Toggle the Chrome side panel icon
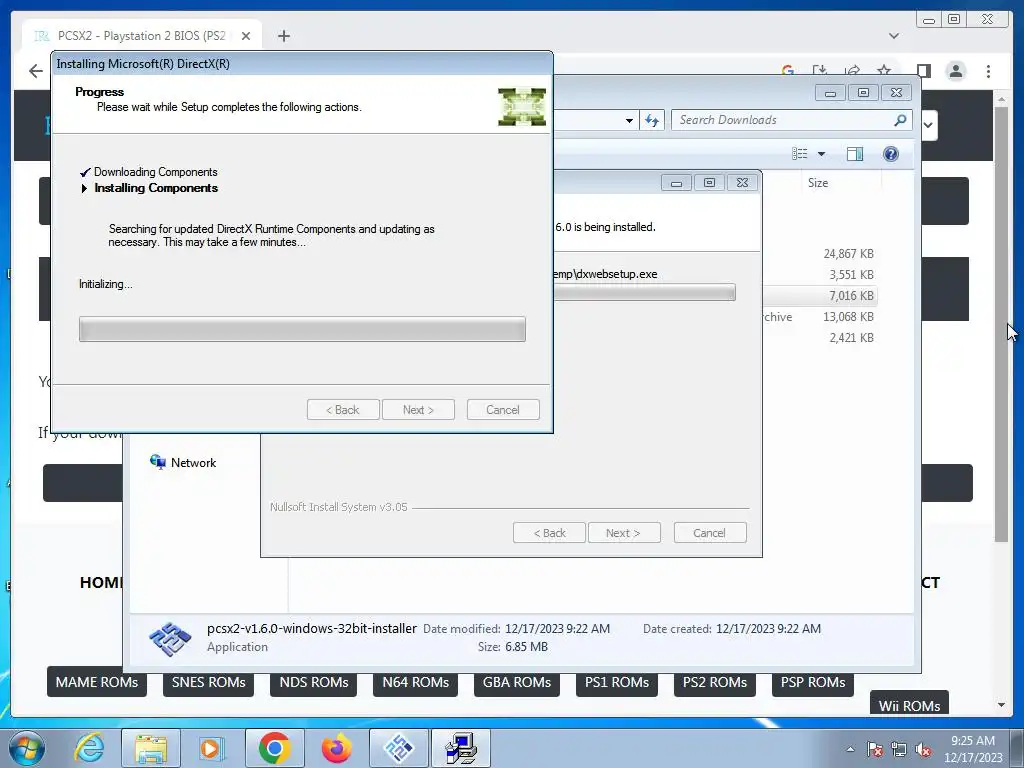The width and height of the screenshot is (1024, 768). pyautogui.click(x=923, y=71)
